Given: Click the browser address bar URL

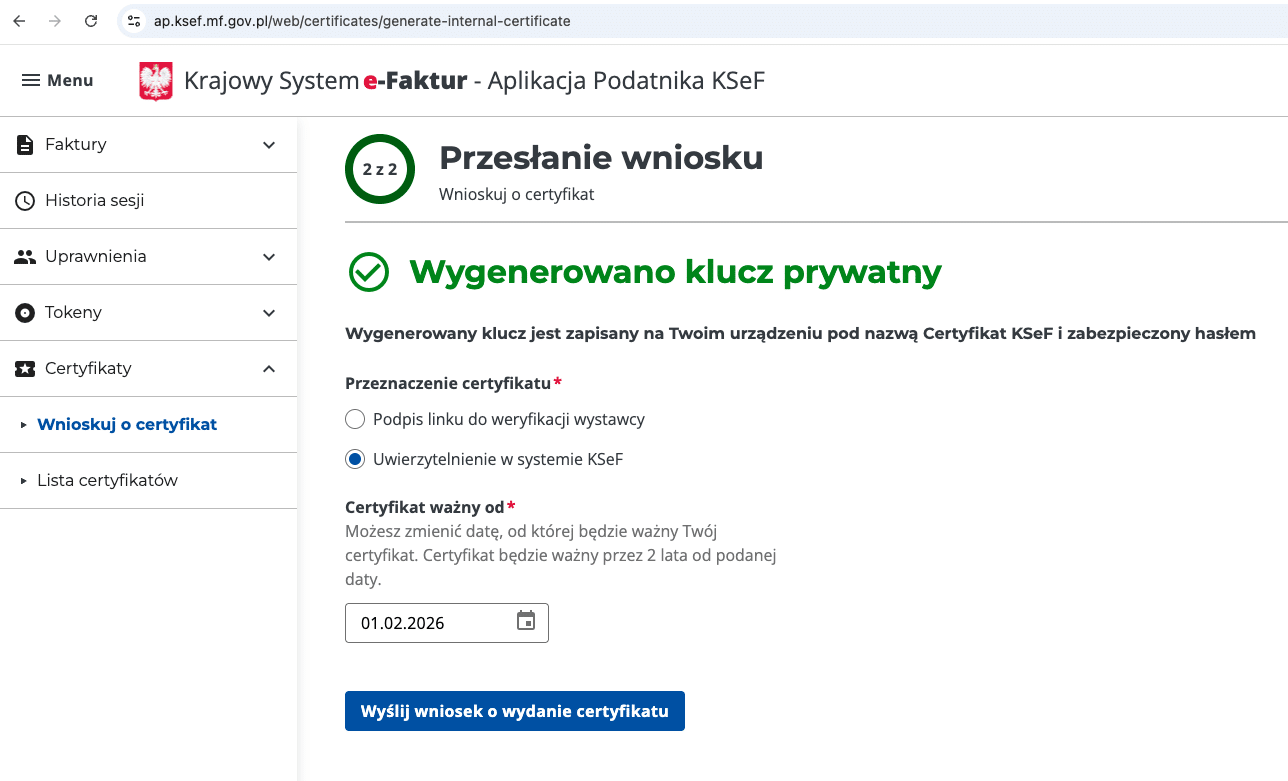Looking at the screenshot, I should point(362,21).
